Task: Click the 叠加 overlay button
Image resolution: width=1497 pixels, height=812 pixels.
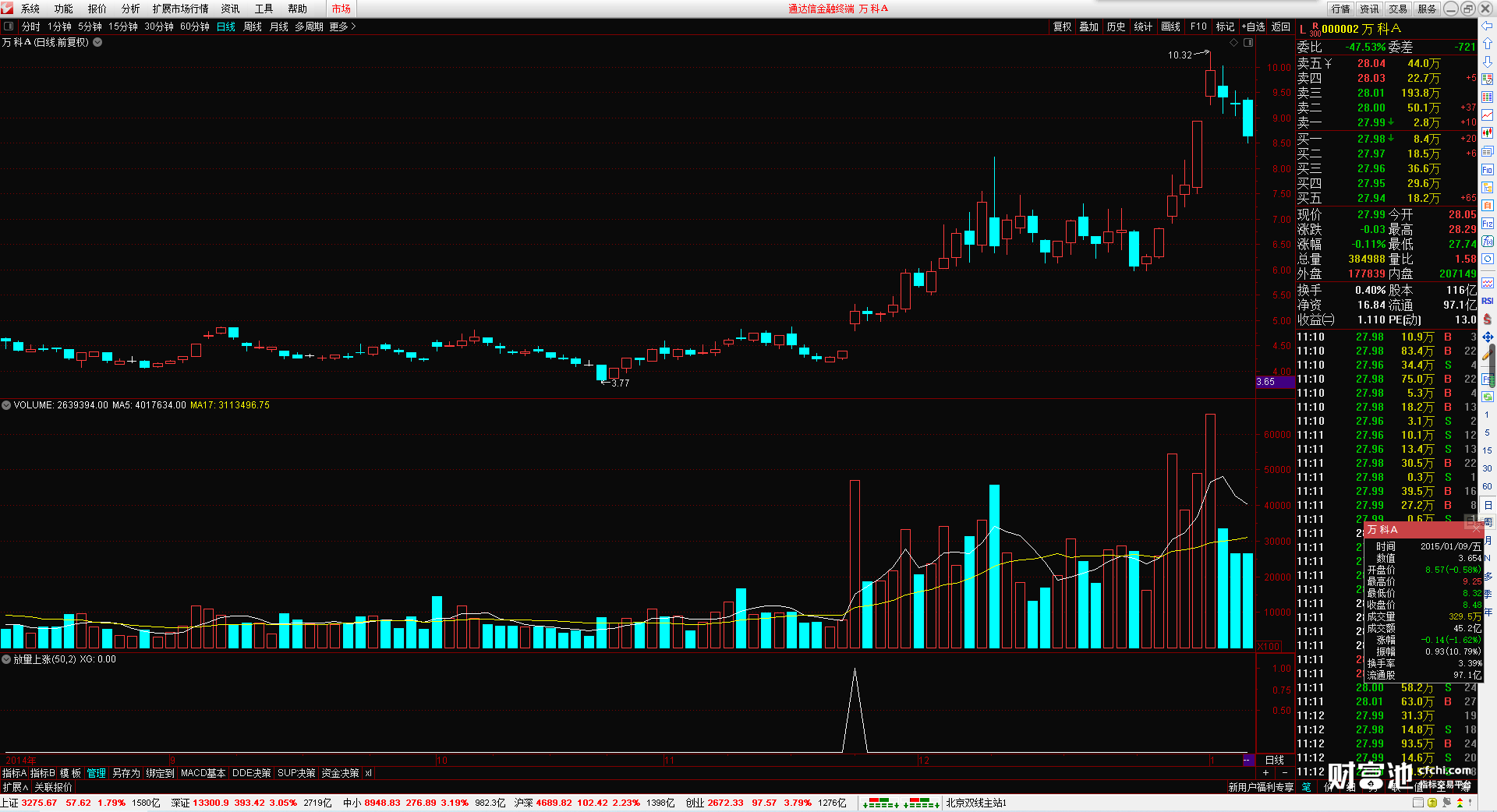Action: pyautogui.click(x=1088, y=26)
